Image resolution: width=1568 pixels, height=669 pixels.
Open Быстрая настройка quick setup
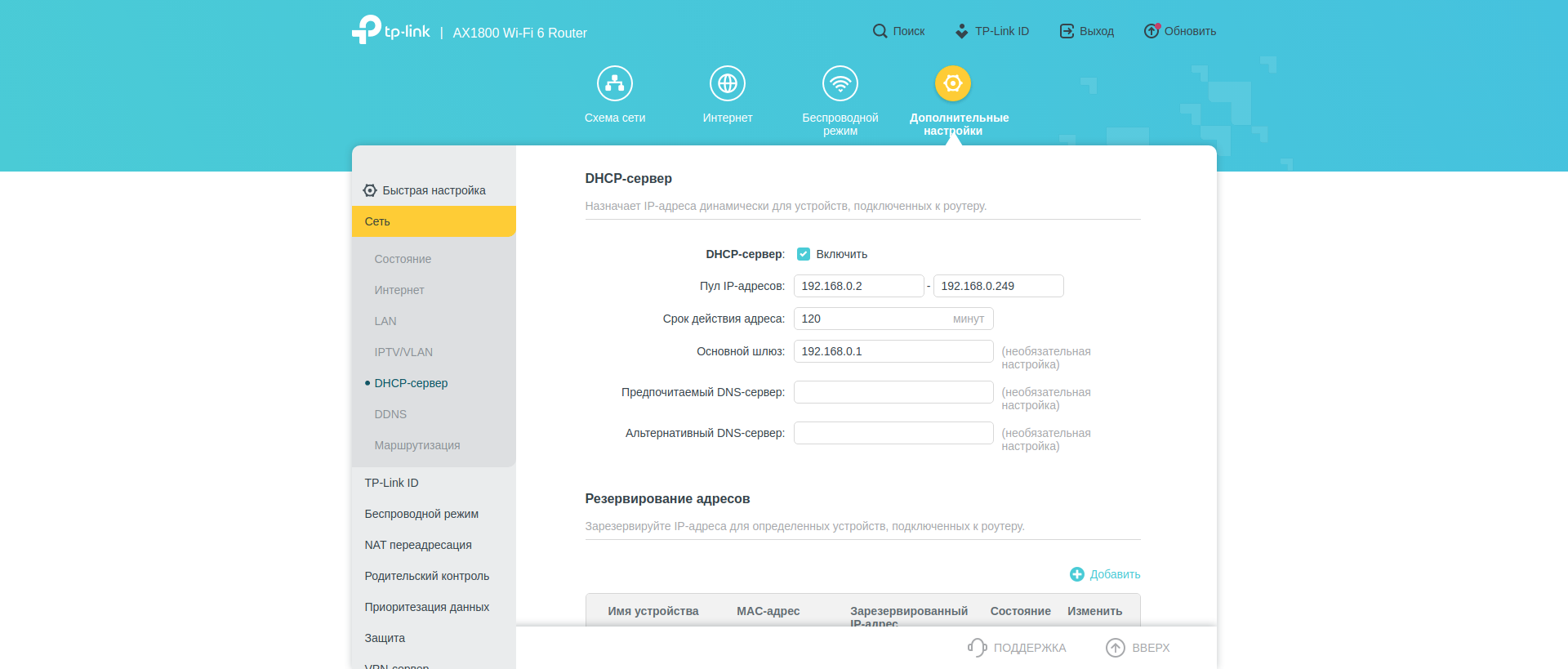pos(433,190)
